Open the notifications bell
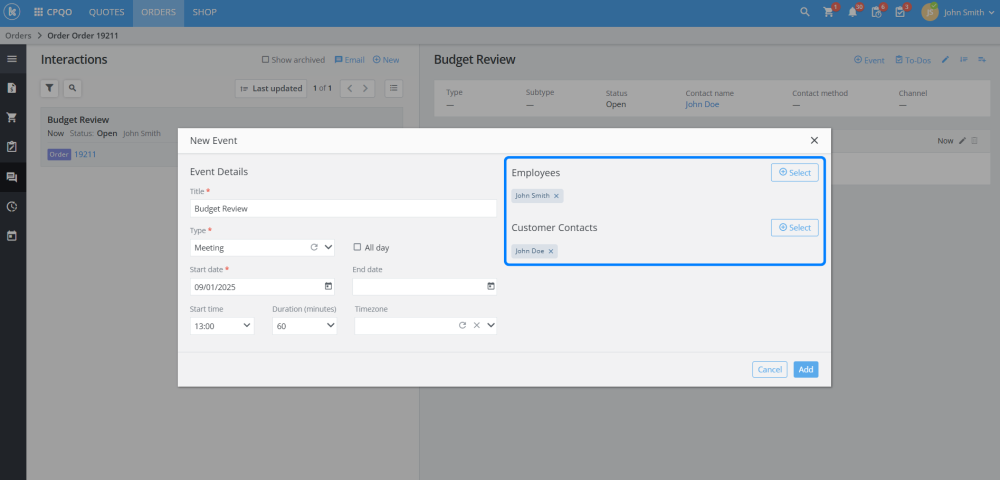 point(853,12)
